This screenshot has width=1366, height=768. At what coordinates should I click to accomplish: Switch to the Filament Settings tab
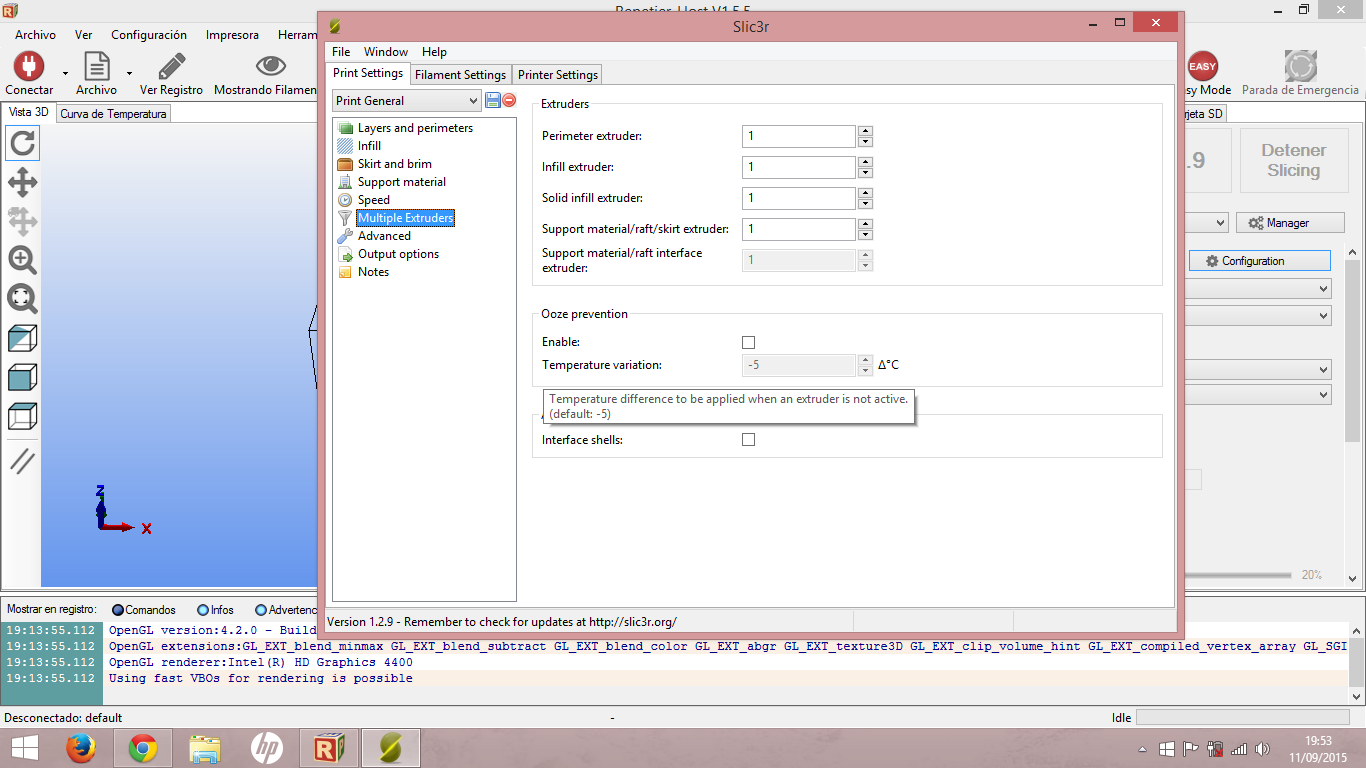coord(460,75)
